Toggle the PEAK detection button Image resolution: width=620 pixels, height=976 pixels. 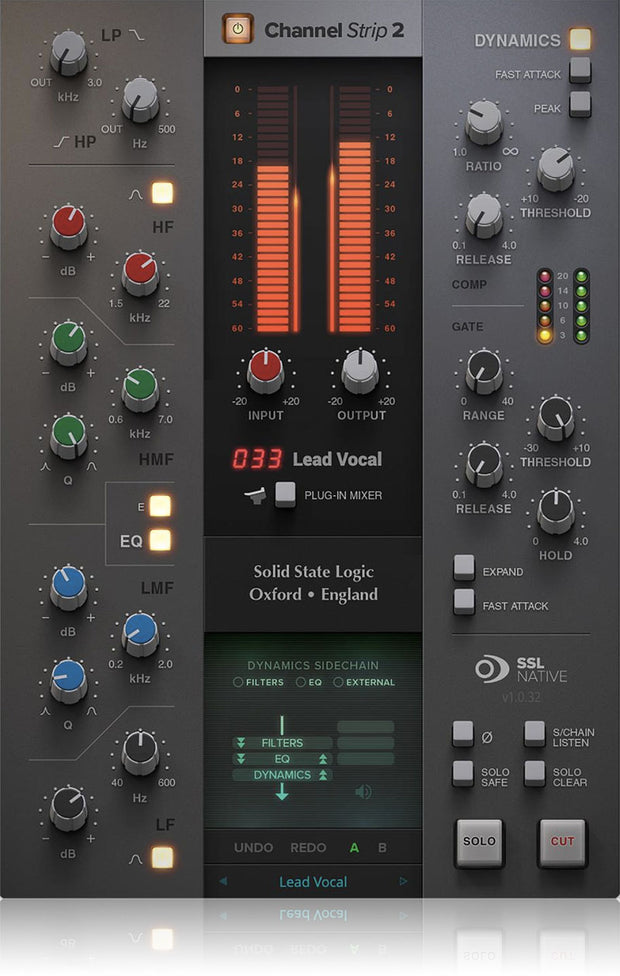pyautogui.click(x=580, y=103)
